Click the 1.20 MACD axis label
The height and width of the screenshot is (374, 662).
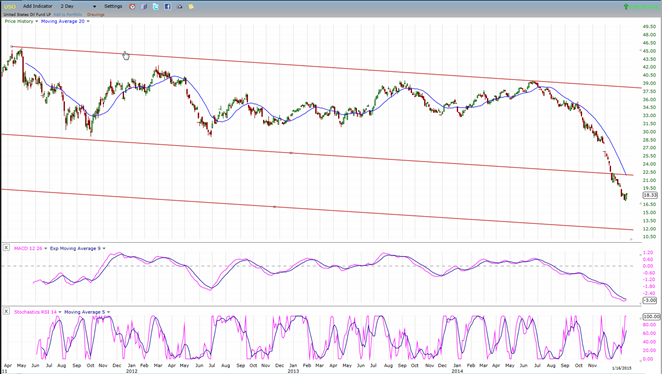tap(648, 252)
